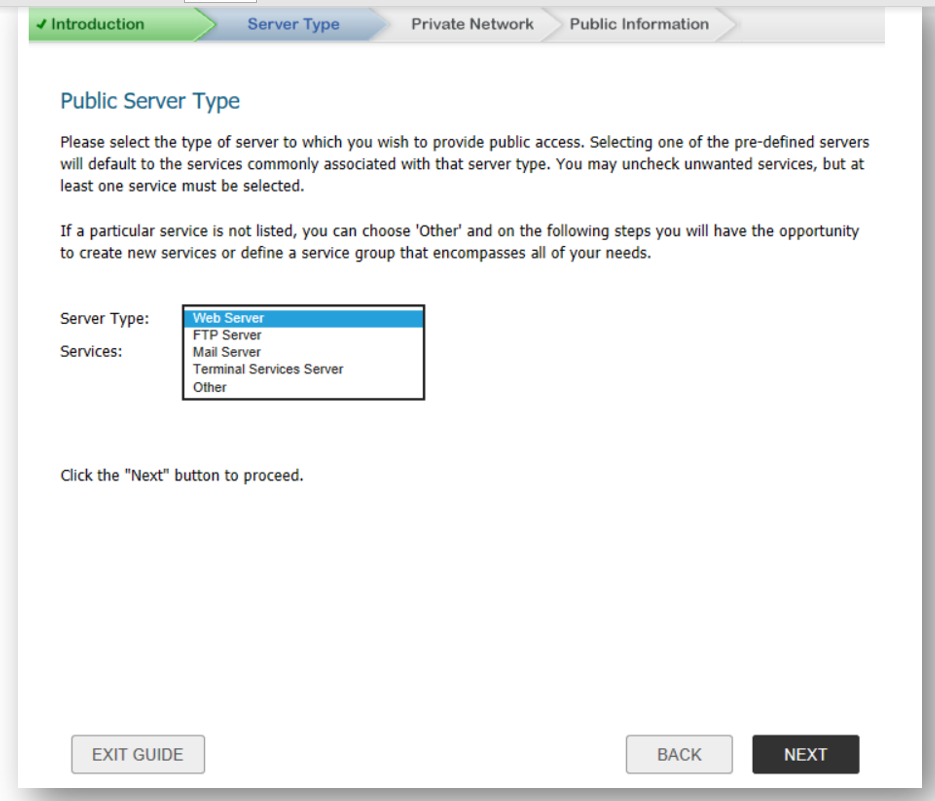Click the Services field label
This screenshot has height=801, width=935.
(92, 351)
